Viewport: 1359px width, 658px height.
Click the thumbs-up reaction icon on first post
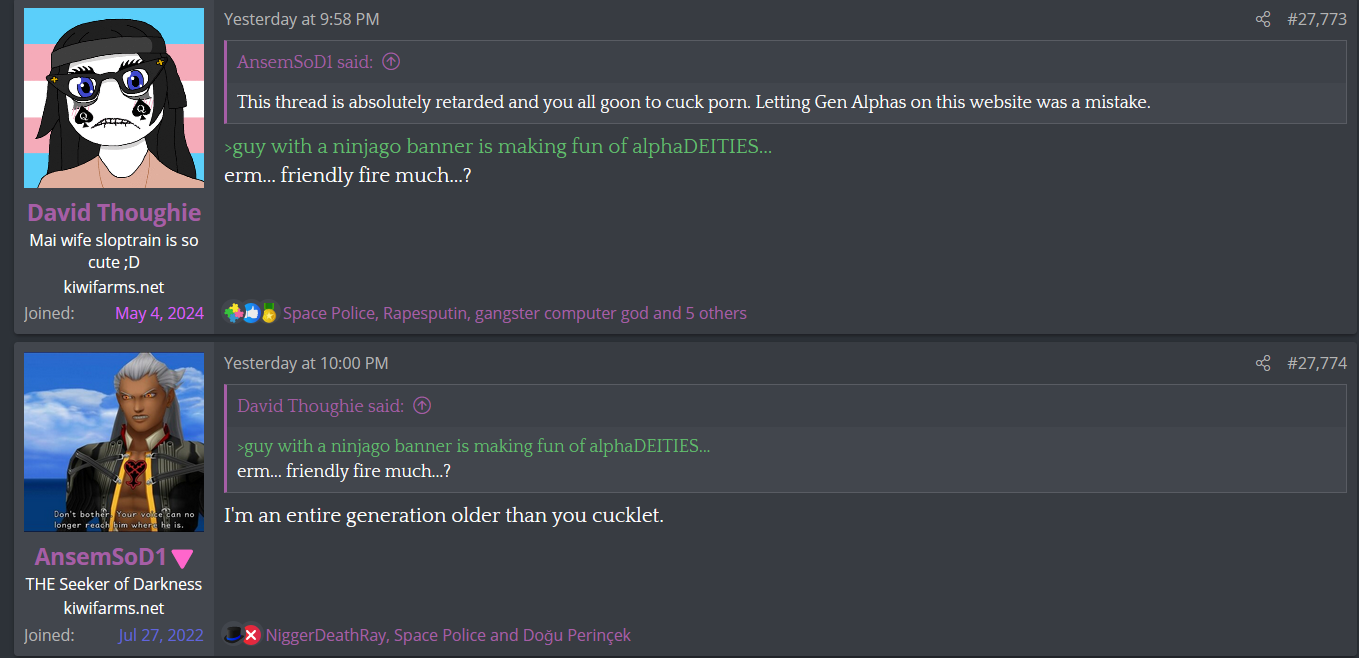[250, 313]
